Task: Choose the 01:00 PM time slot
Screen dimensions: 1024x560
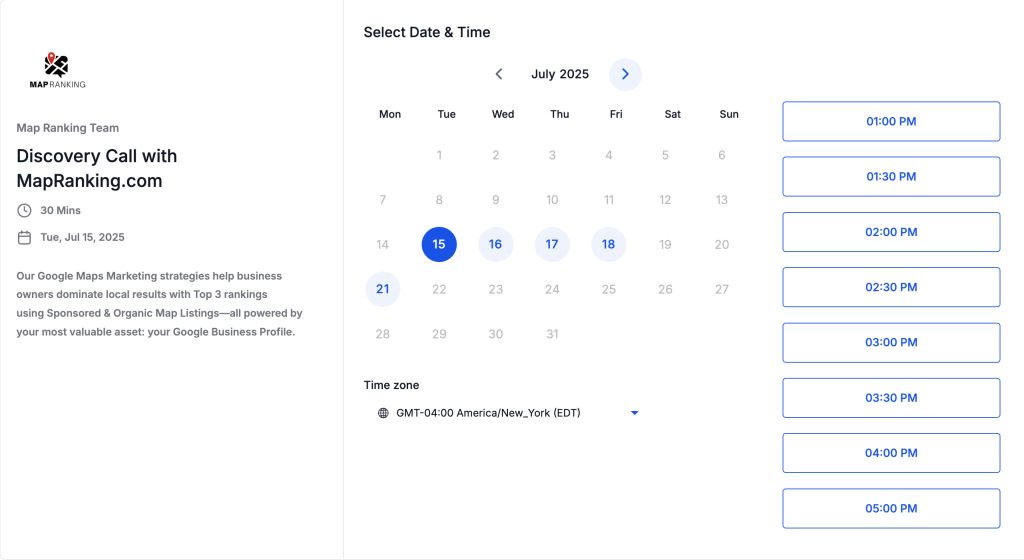Action: pyautogui.click(x=890, y=122)
